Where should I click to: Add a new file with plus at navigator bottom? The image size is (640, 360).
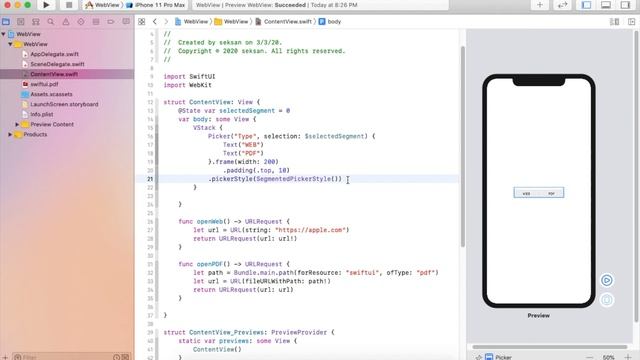(5, 357)
